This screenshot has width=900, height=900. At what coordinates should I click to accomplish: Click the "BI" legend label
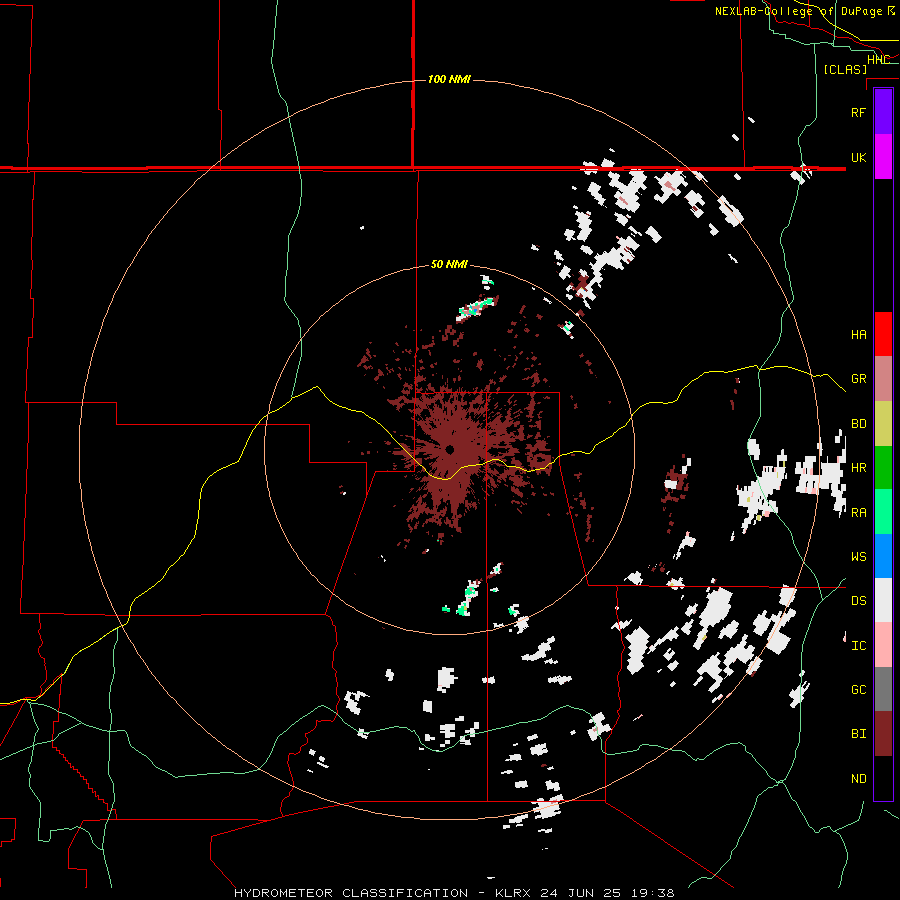coord(859,734)
